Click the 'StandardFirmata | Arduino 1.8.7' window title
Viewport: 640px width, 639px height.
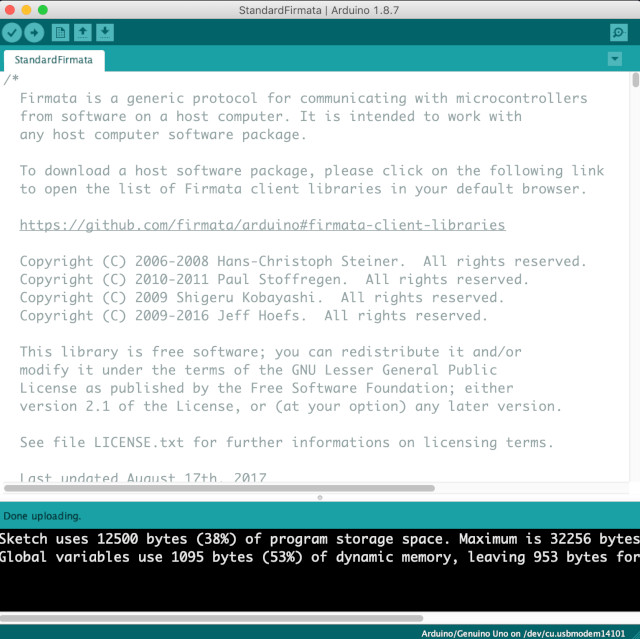point(319,10)
